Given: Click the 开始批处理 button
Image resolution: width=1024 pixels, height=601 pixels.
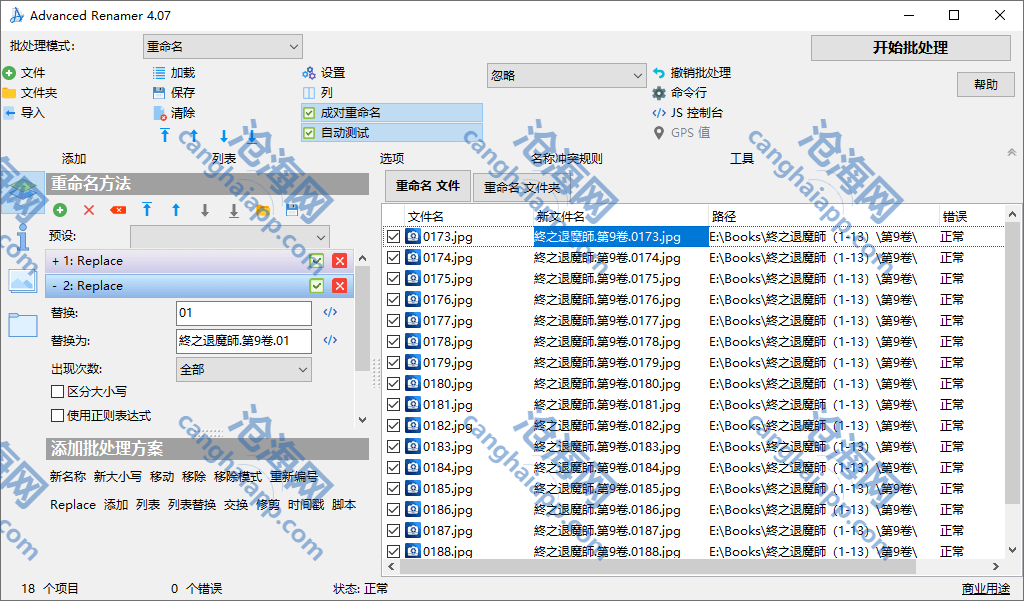Looking at the screenshot, I should (910, 48).
